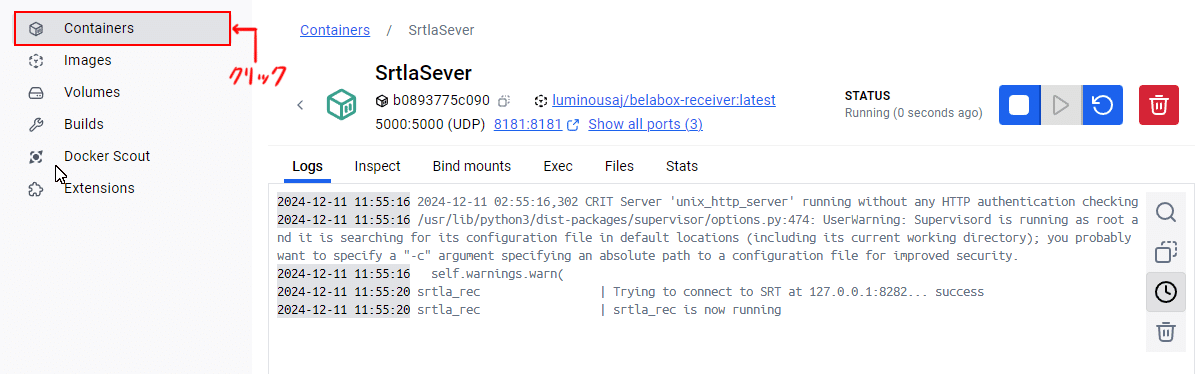Screen dimensions: 1196x374
Task: Restart the container with the circular arrow
Action: pos(1102,105)
